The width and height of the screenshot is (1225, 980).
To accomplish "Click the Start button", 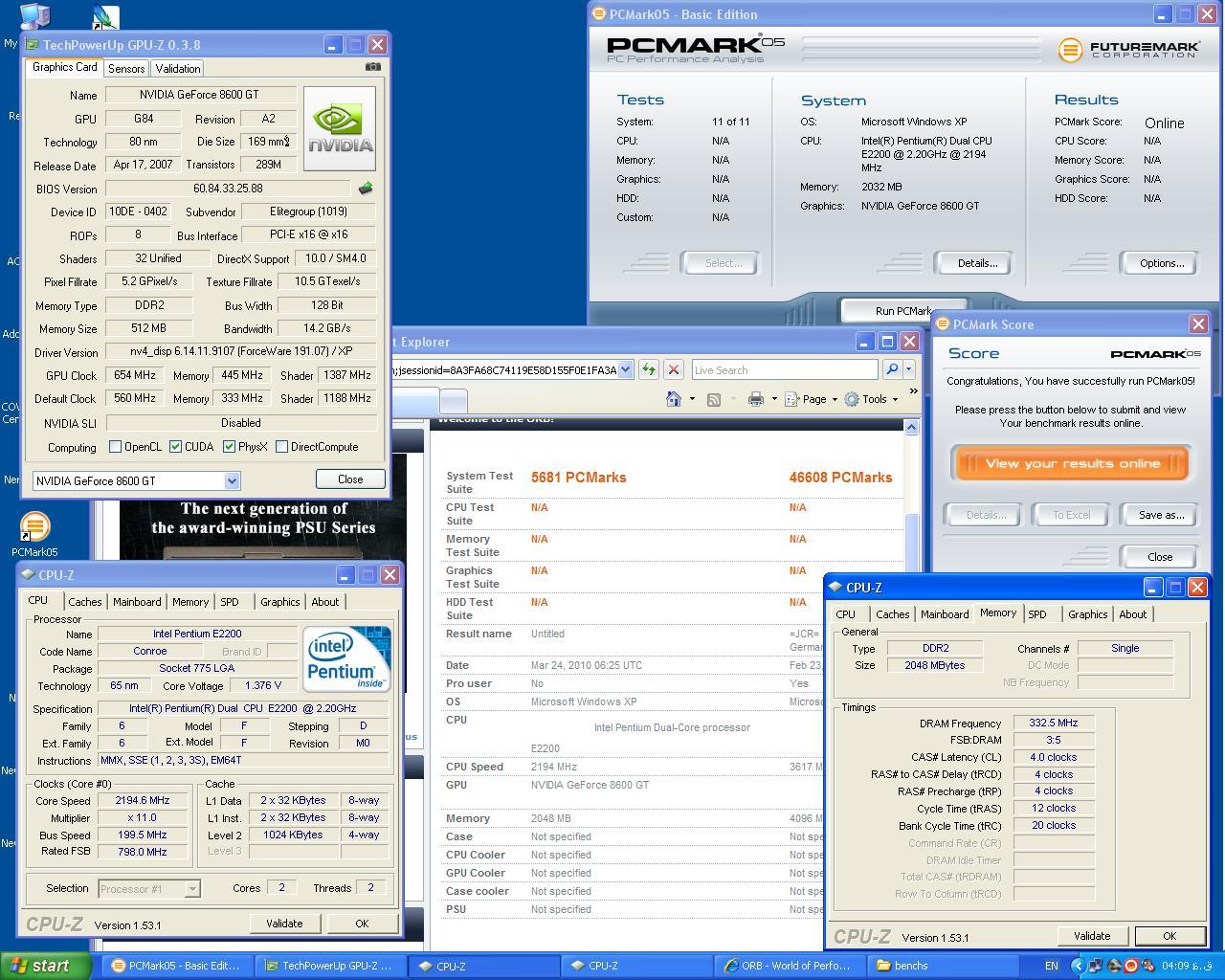I will 45,966.
